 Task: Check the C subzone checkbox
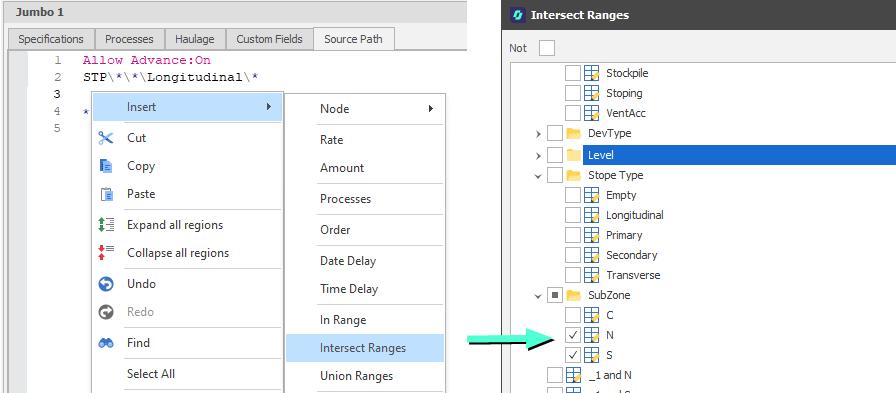(573, 315)
